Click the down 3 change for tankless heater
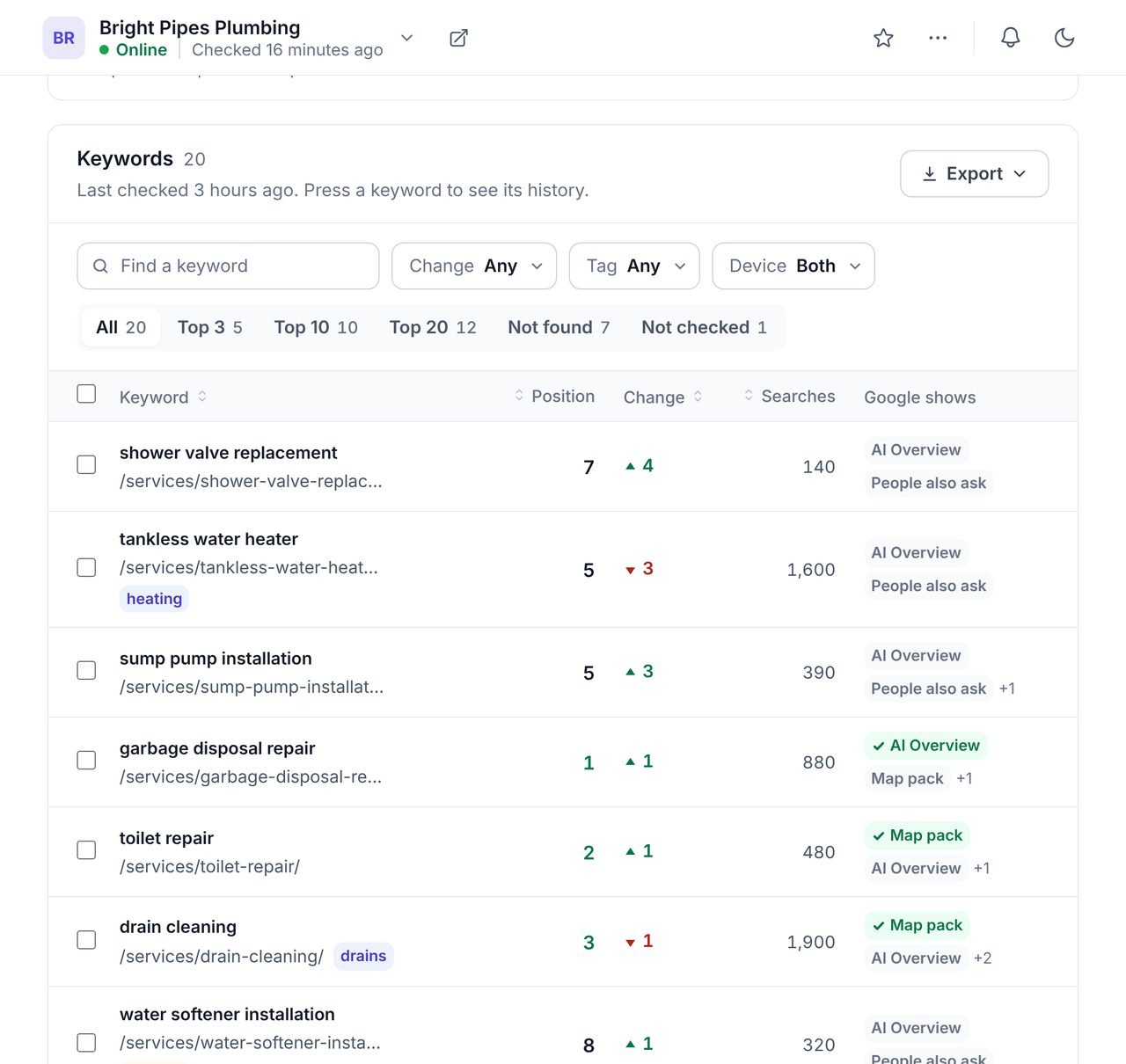This screenshot has width=1126, height=1064. click(640, 569)
